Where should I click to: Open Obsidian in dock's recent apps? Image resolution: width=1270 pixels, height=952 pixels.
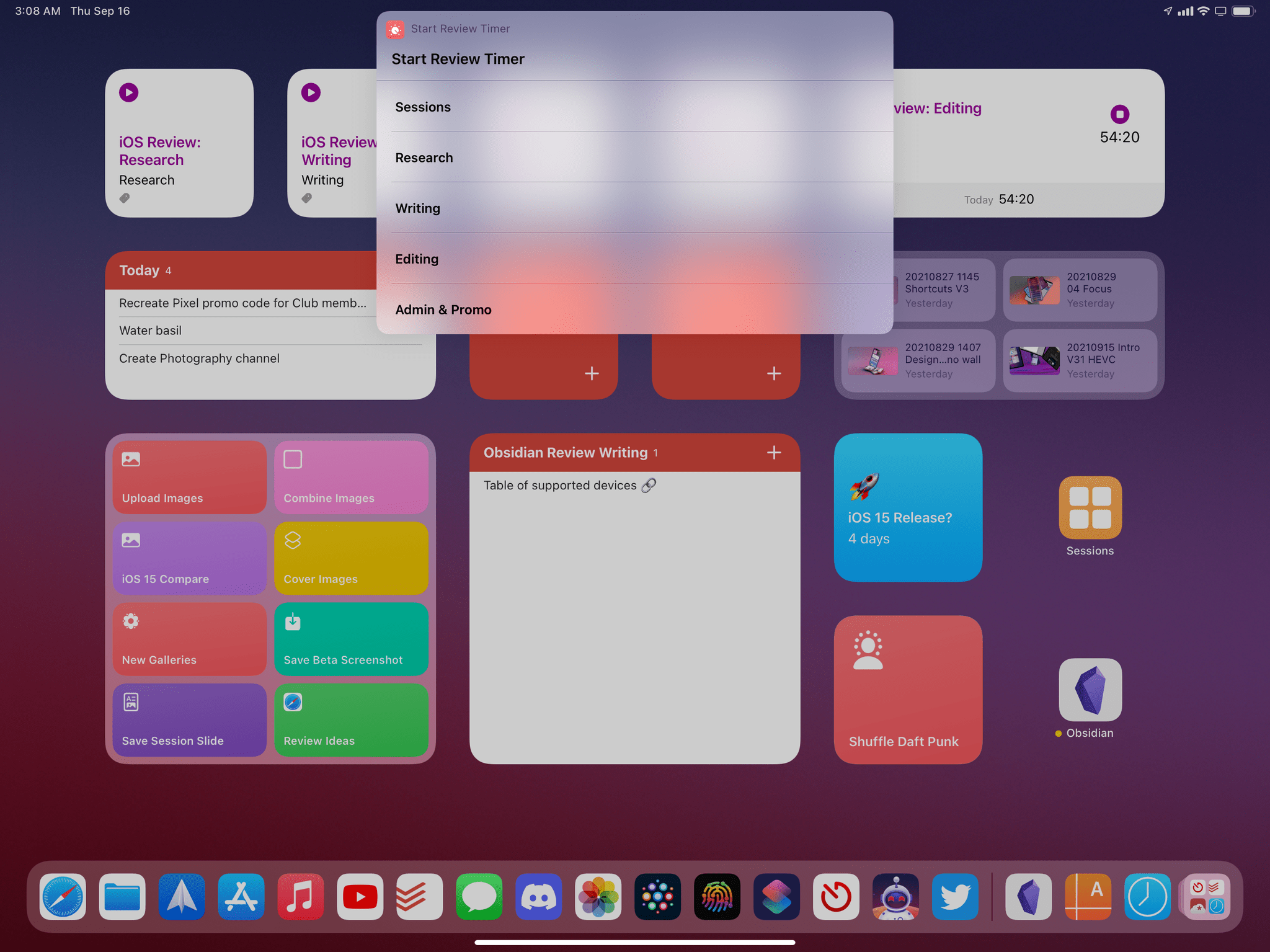(1029, 896)
